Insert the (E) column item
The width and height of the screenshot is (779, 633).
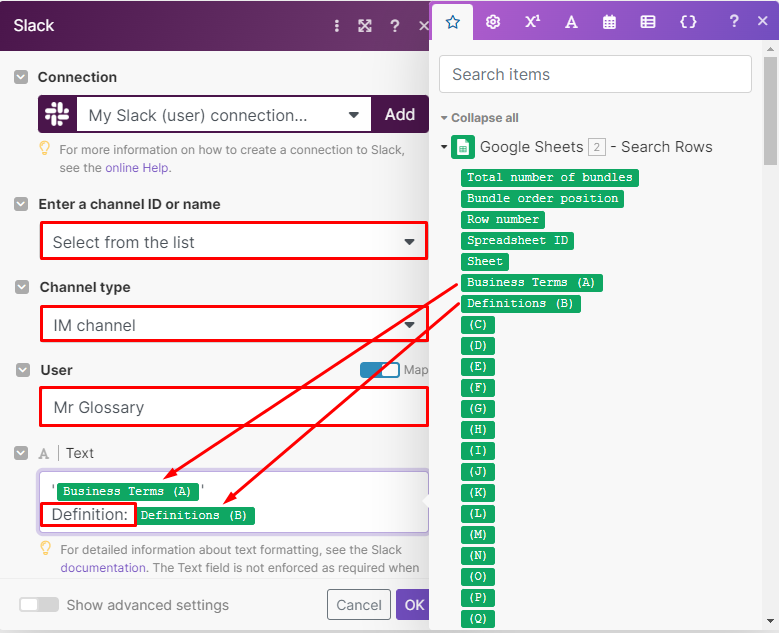pos(477,367)
